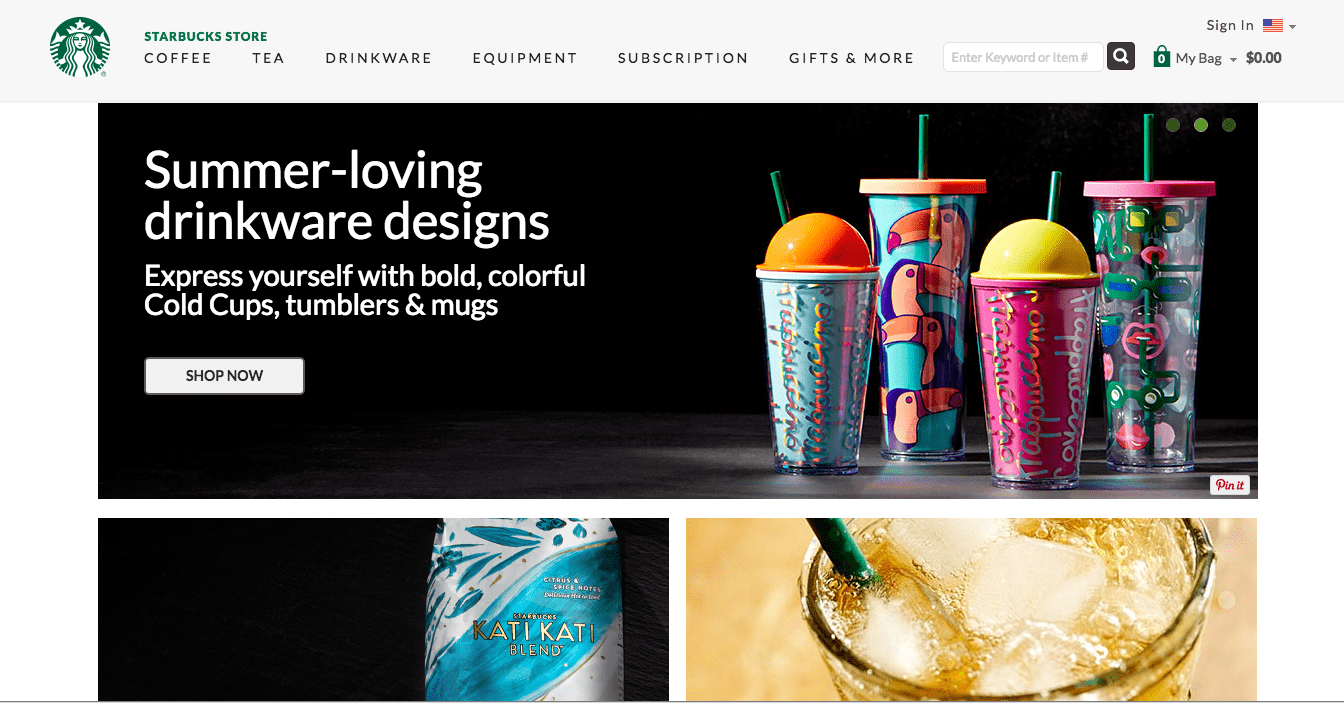1344x703 pixels.
Task: Expand the My Bag dropdown
Action: click(x=1233, y=60)
